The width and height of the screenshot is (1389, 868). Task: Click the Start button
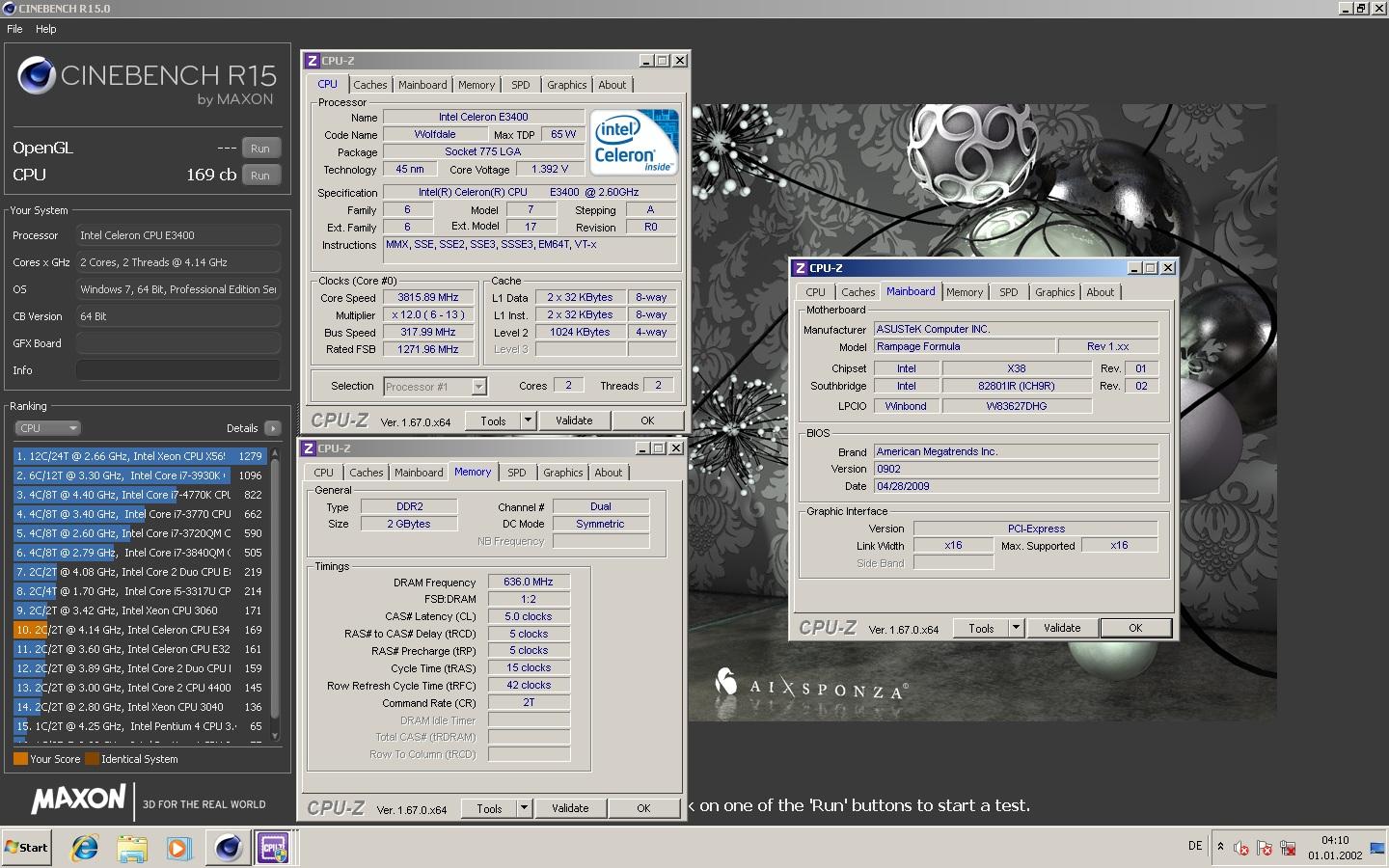click(26, 848)
